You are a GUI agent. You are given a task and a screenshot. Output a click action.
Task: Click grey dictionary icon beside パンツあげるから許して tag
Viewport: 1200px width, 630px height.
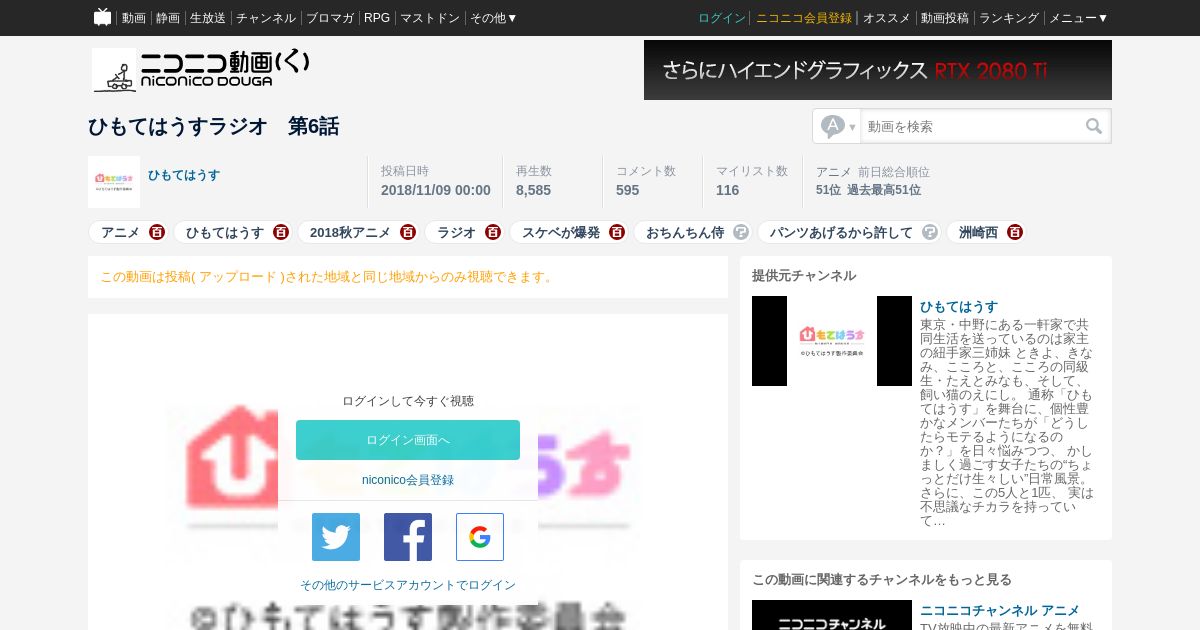pyautogui.click(x=930, y=232)
